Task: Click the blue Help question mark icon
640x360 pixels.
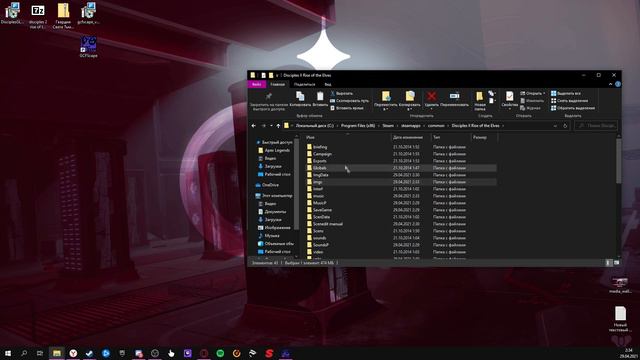Action: (618, 84)
